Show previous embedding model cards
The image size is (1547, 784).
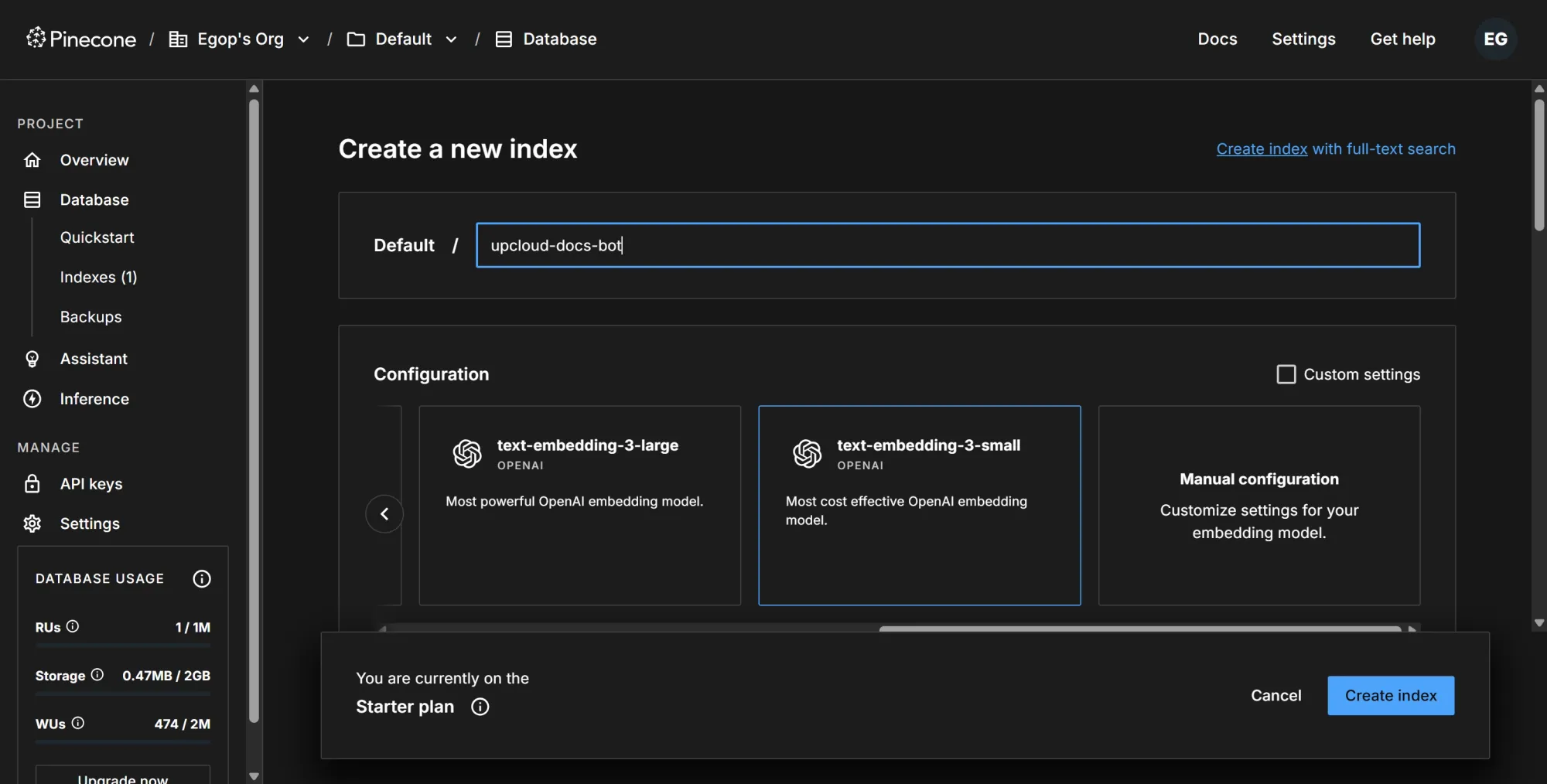pyautogui.click(x=384, y=513)
